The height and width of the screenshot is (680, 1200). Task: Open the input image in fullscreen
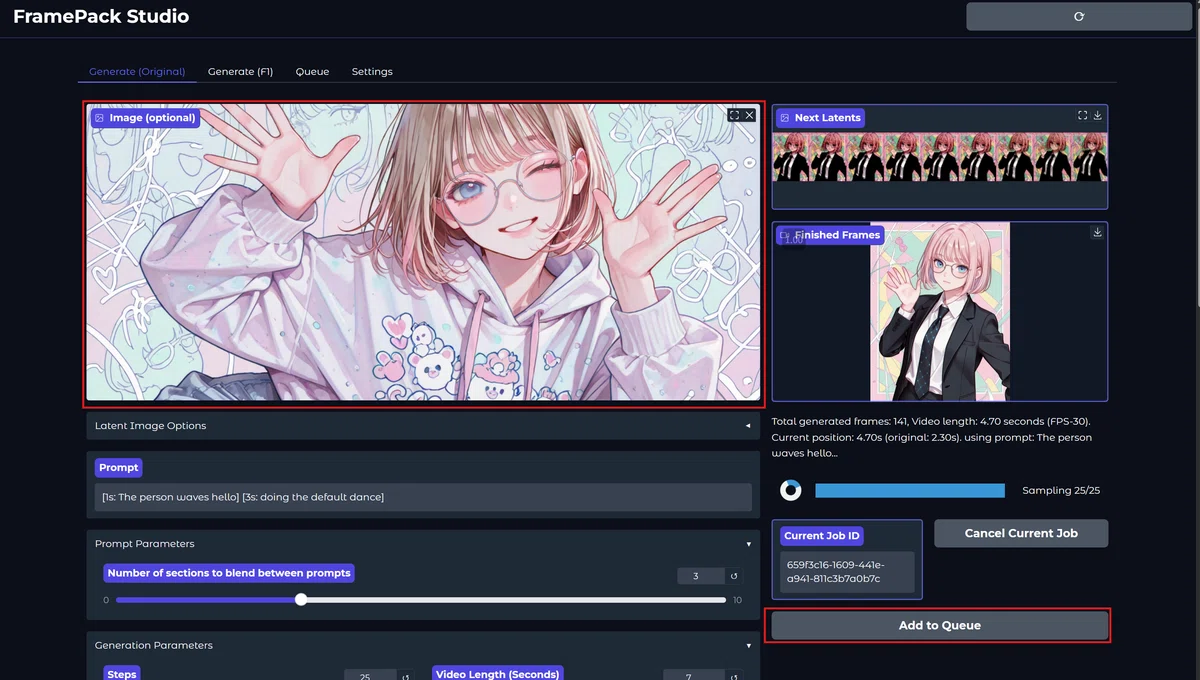point(734,116)
